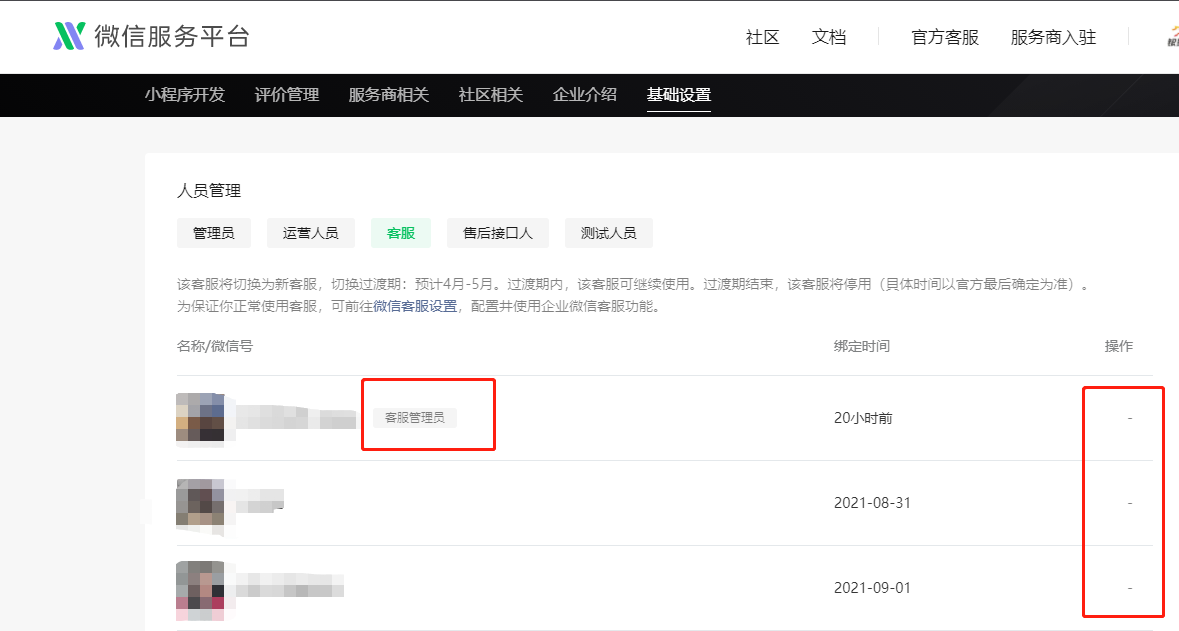Open the 服务商相关 menu
Screen dimensions: 1179x631
(389, 95)
